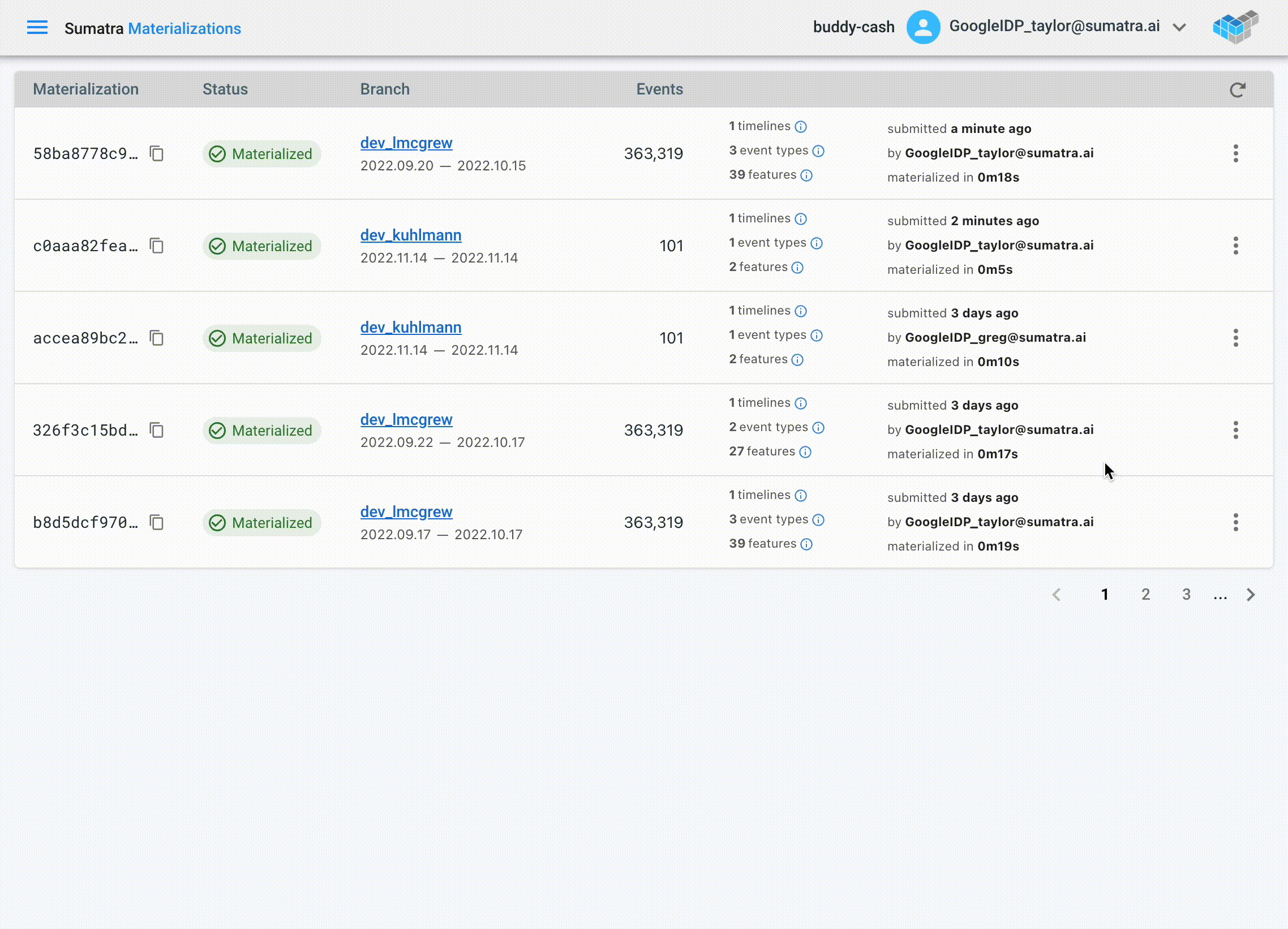Click info icon beside 2 event types
1288x929 pixels.
818,428
